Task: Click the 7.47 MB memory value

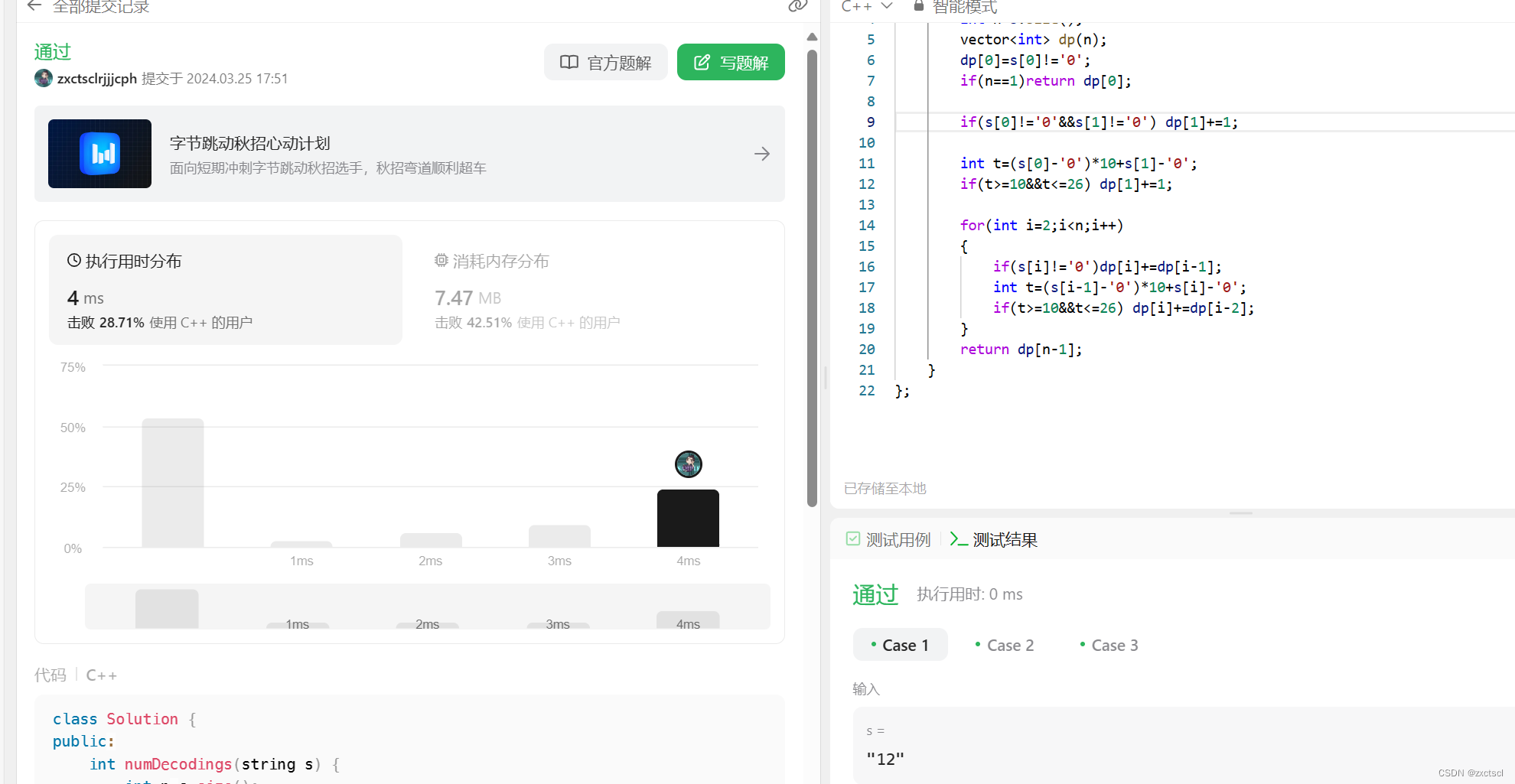Action: click(468, 298)
